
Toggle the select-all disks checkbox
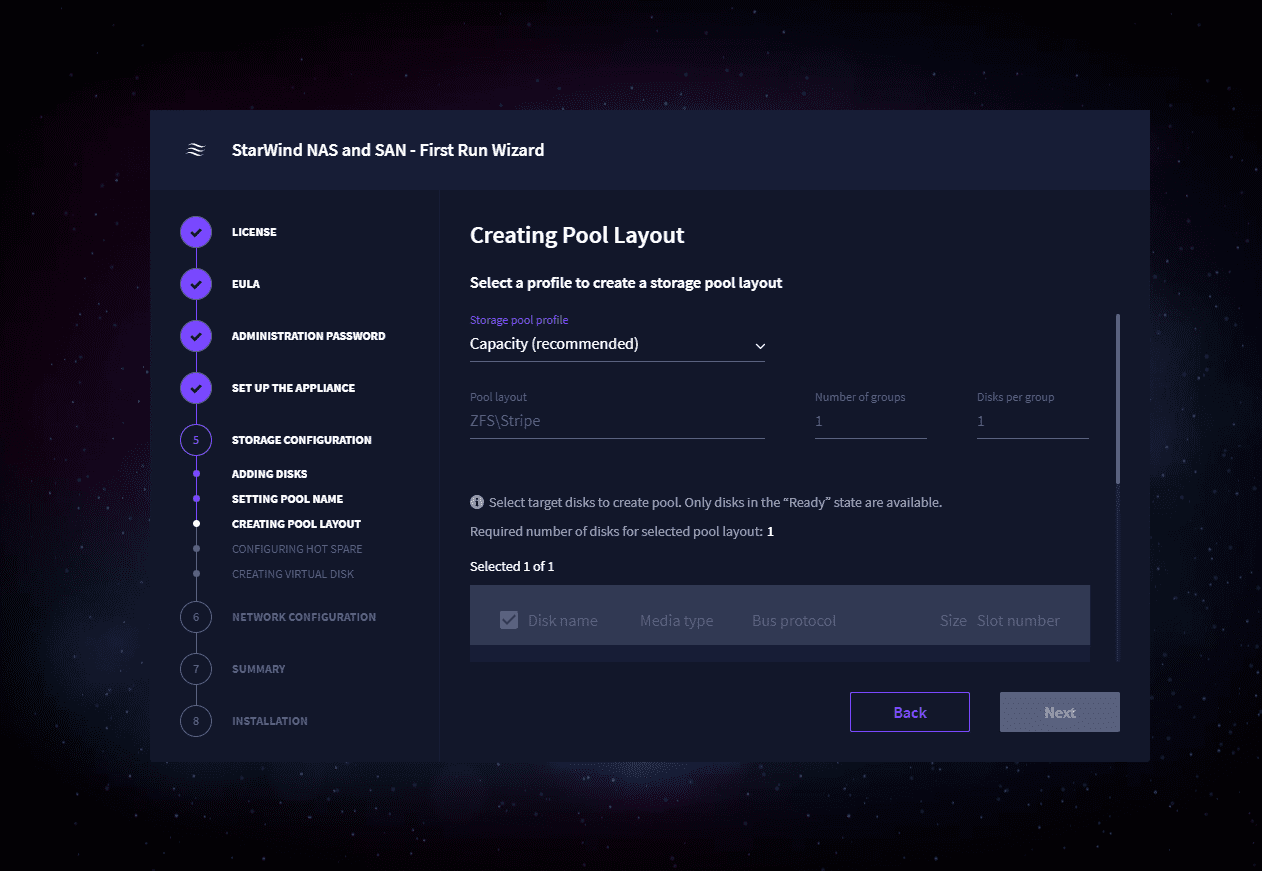[509, 620]
